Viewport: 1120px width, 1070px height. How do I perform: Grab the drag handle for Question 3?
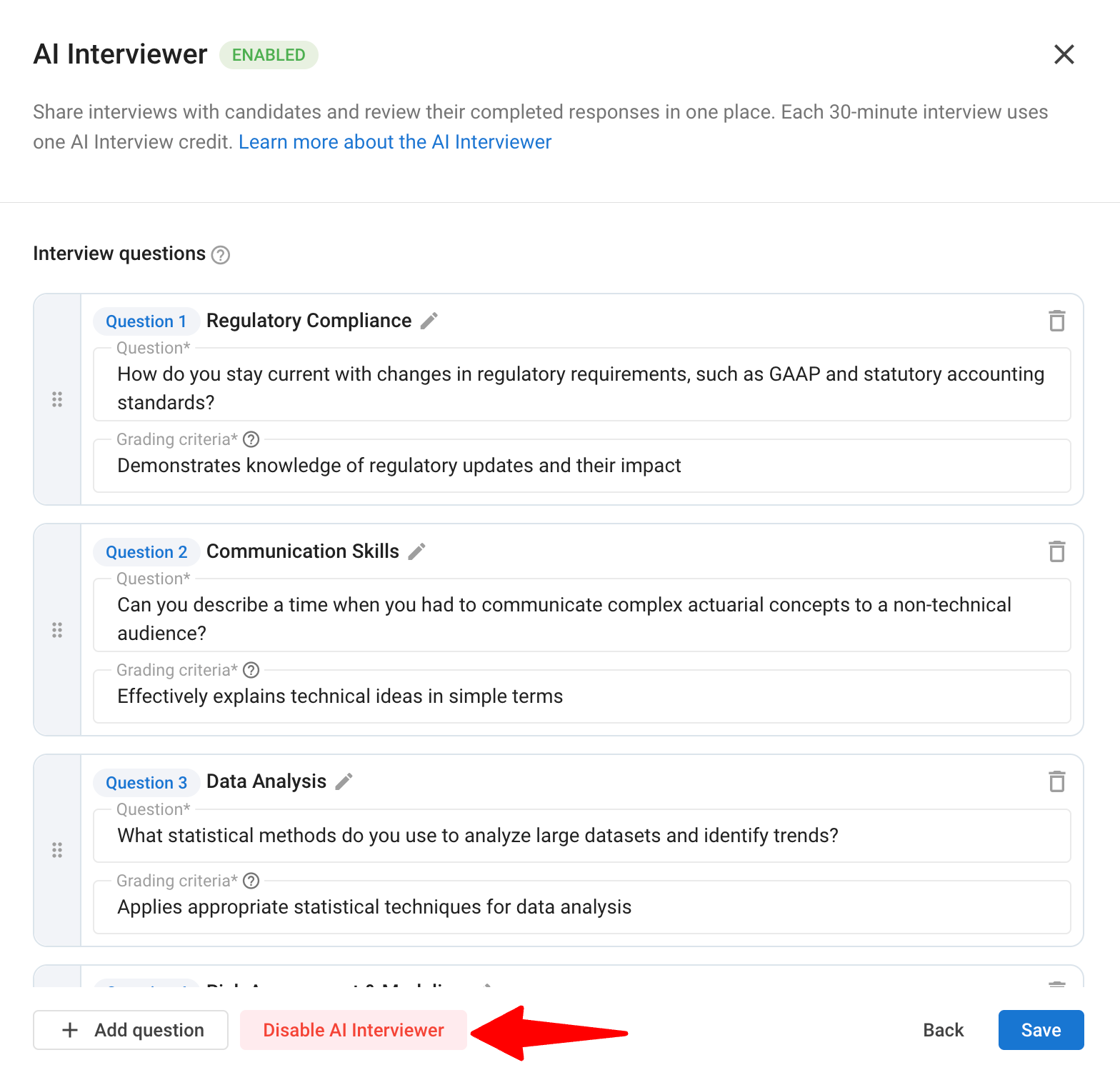tap(57, 850)
